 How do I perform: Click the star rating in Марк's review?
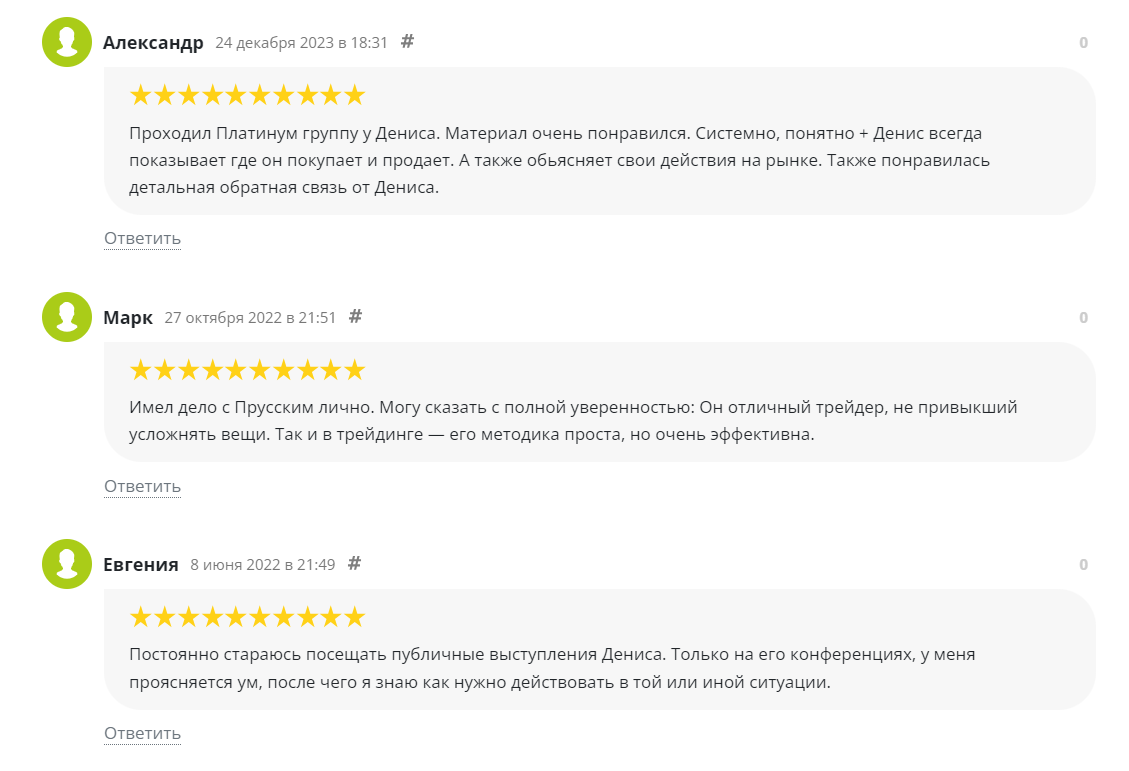(x=247, y=371)
